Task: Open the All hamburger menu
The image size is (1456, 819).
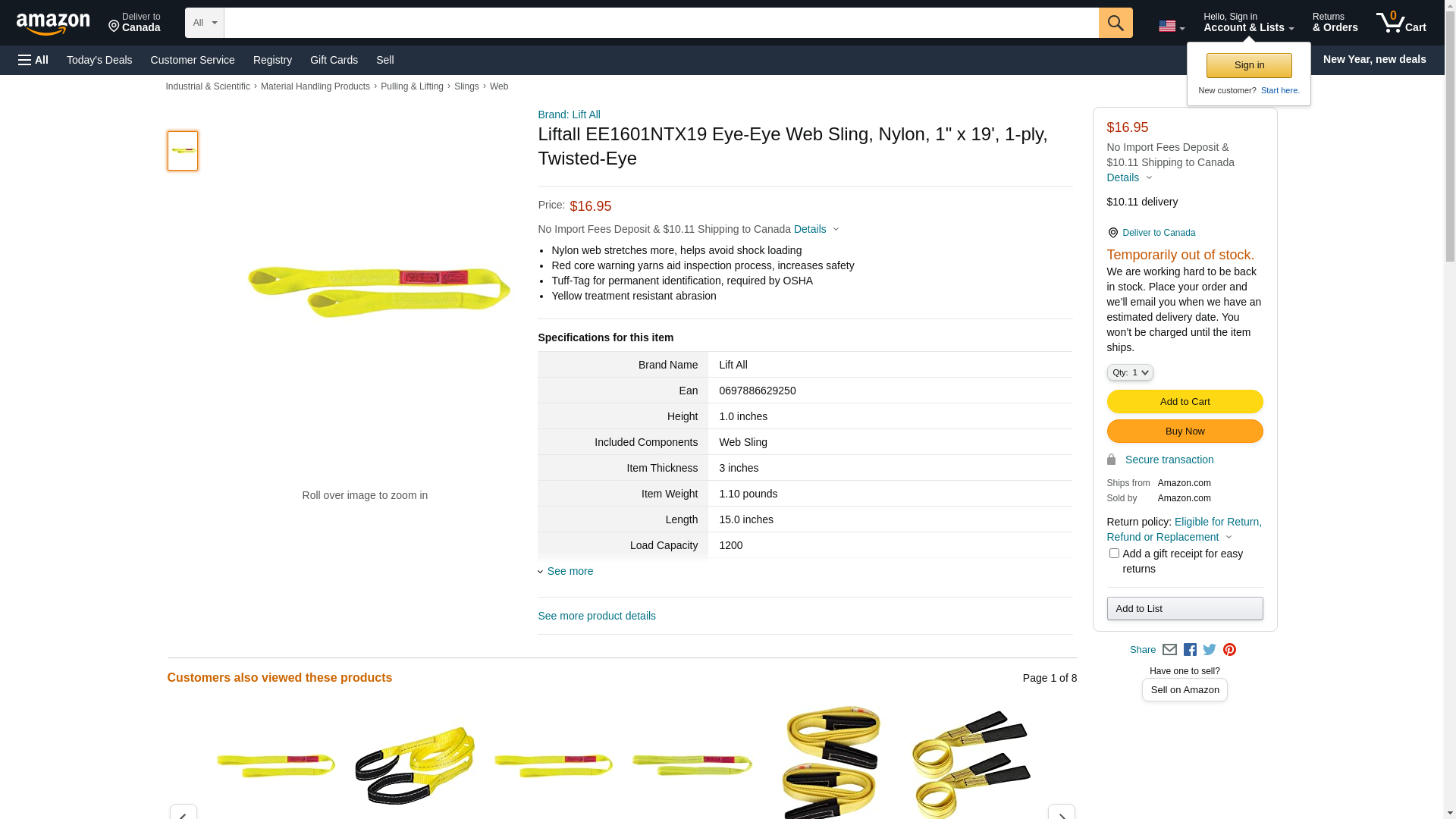Action: click(x=33, y=60)
